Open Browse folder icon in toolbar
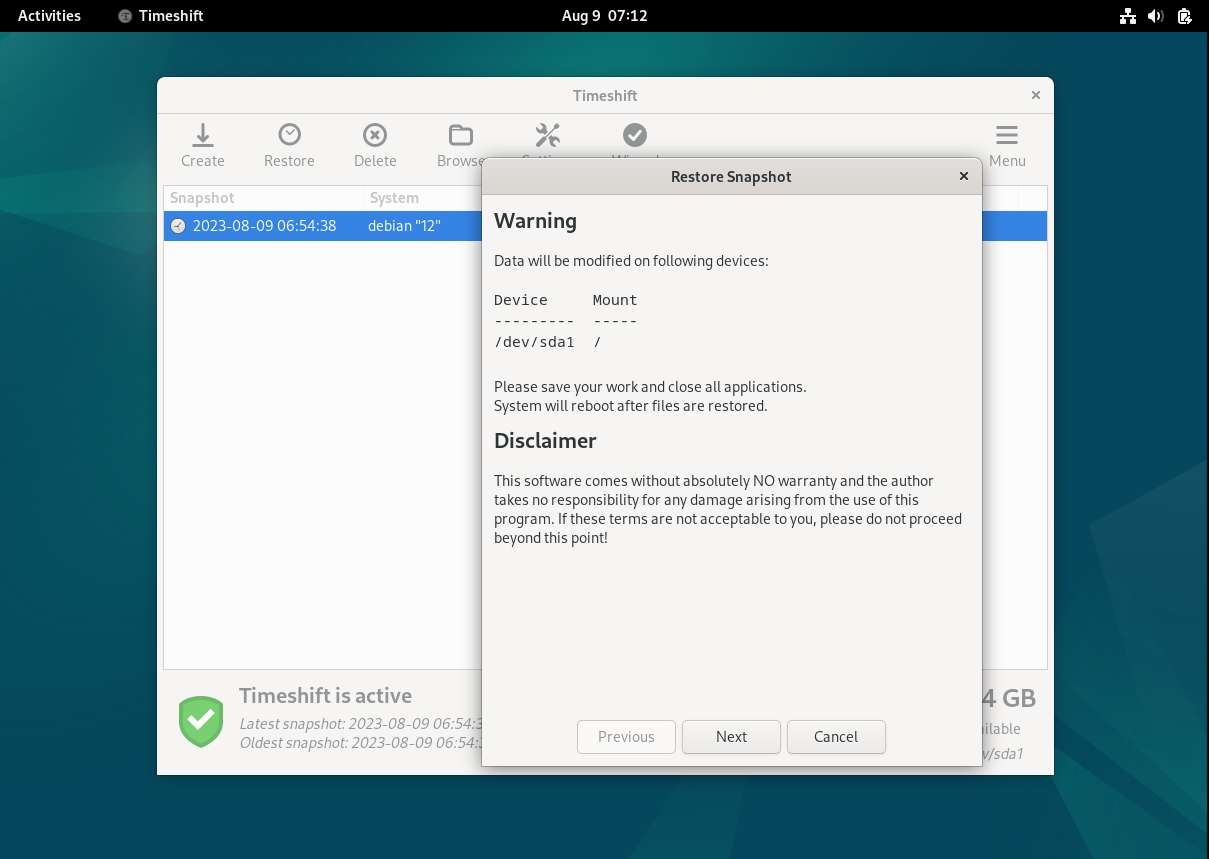Viewport: 1209px width, 859px height. 460,134
